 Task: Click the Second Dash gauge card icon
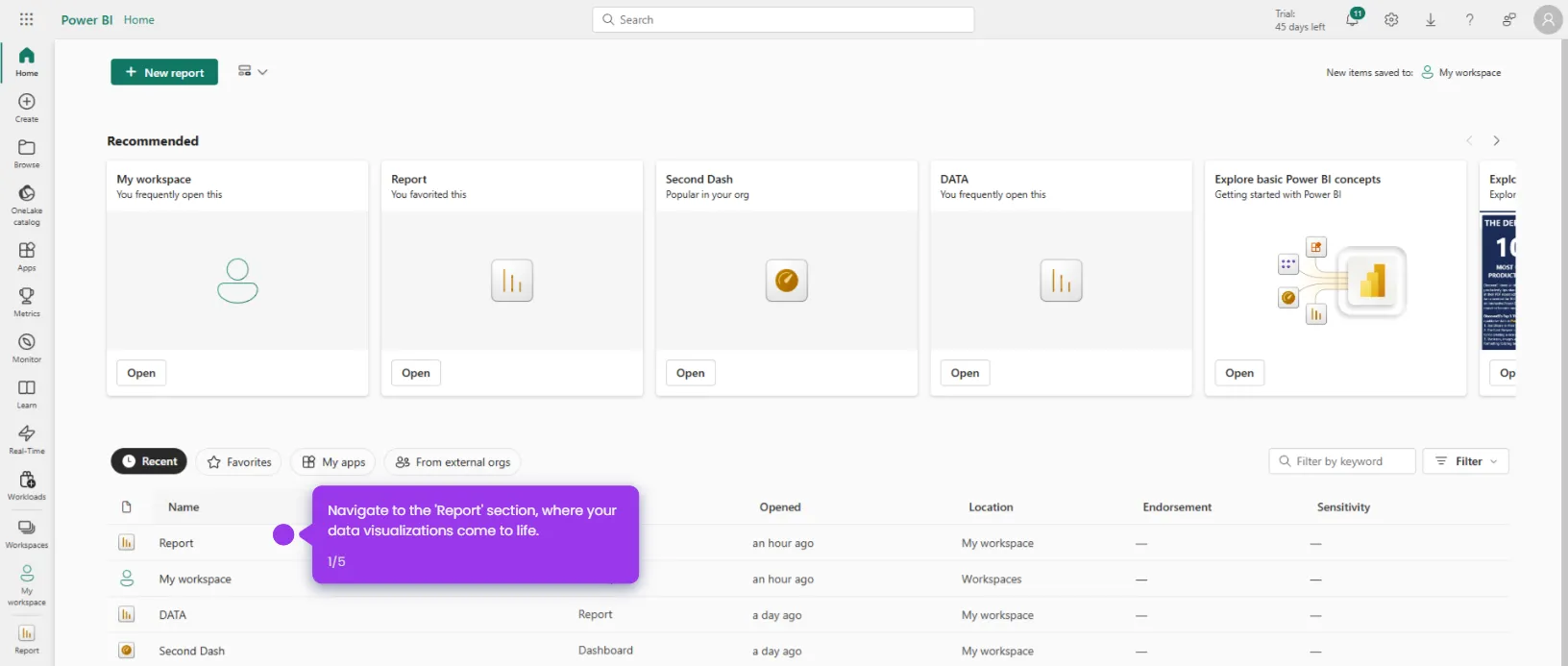pos(787,281)
